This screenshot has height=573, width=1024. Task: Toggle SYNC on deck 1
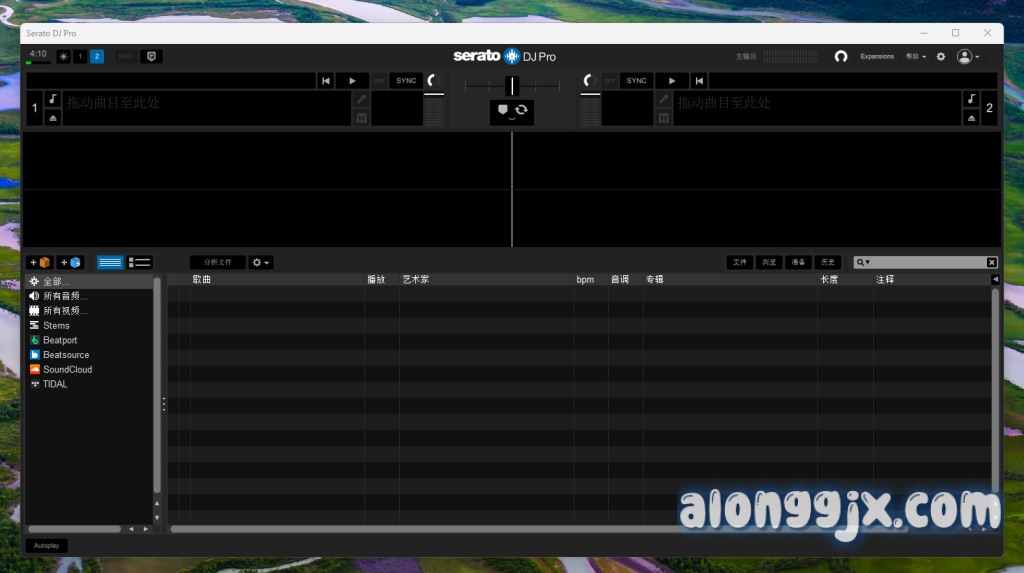[x=406, y=81]
